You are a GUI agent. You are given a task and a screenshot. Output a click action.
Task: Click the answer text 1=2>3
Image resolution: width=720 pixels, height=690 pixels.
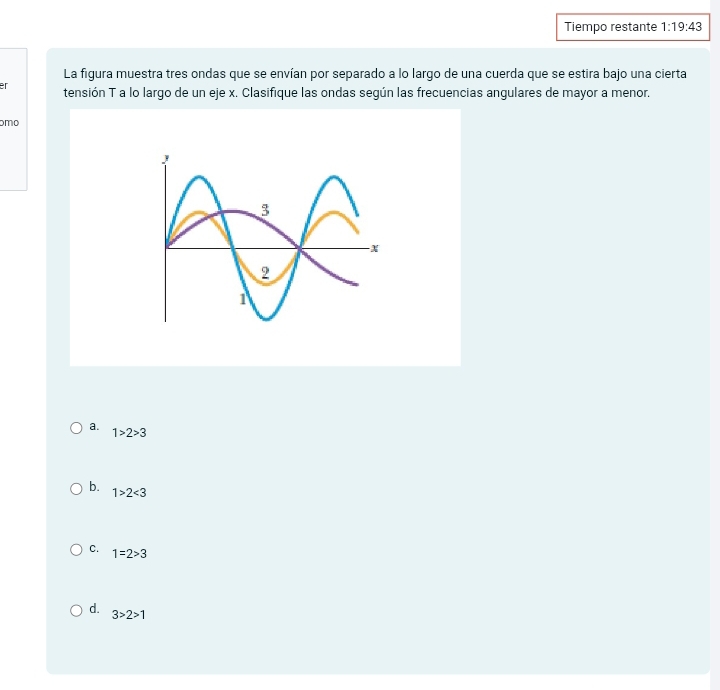129,554
